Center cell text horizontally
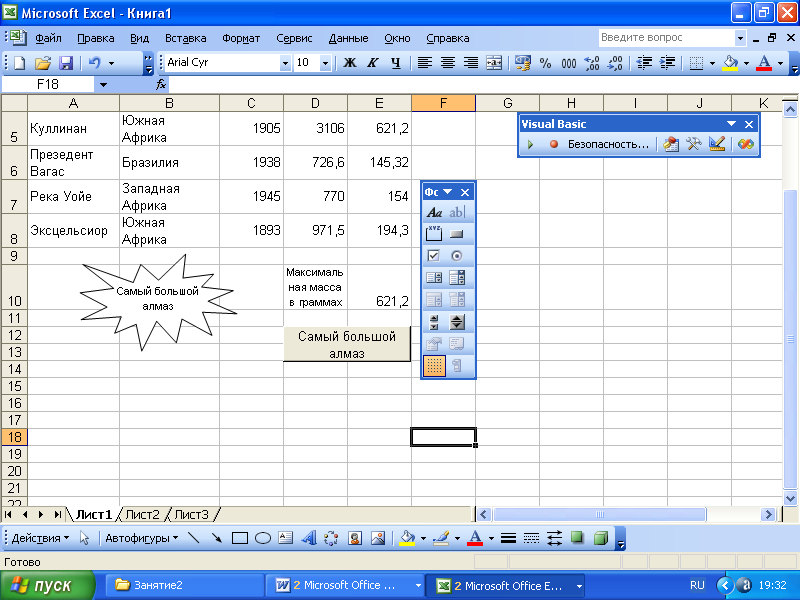Screen dimensions: 800x600 pyautogui.click(x=447, y=63)
